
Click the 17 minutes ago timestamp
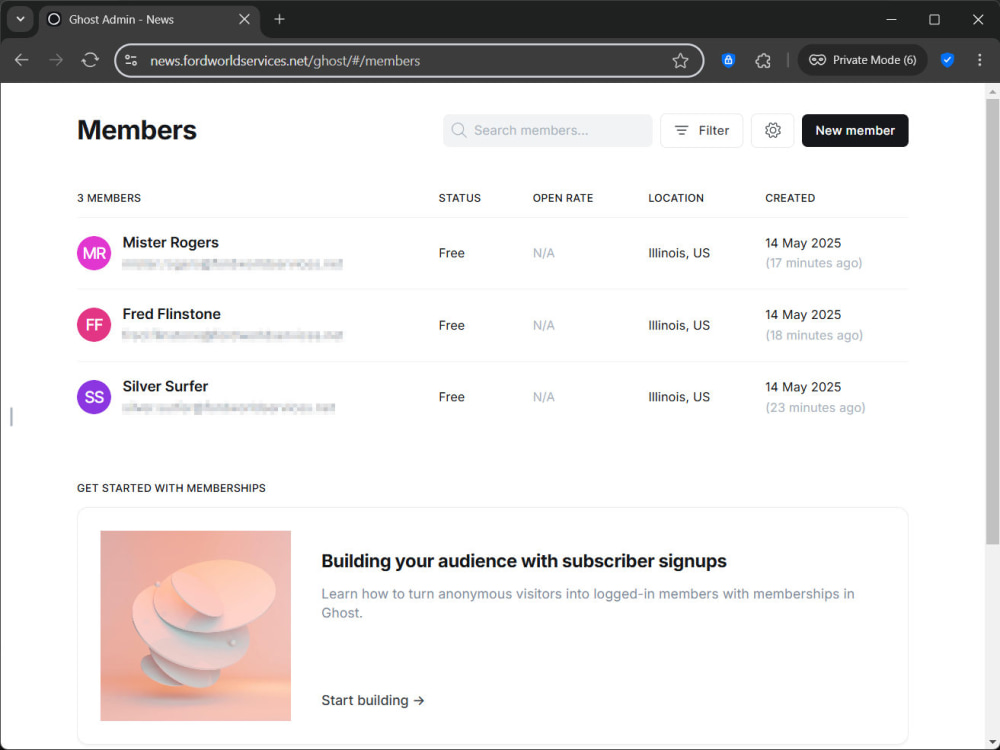click(813, 263)
